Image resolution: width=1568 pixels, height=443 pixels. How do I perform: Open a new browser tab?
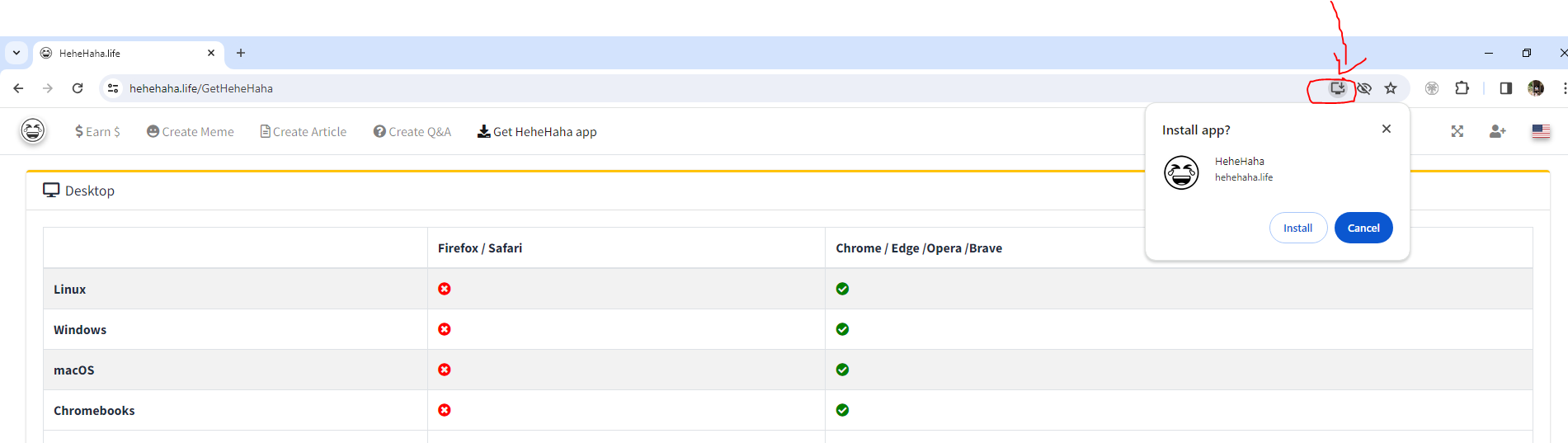pyautogui.click(x=241, y=53)
